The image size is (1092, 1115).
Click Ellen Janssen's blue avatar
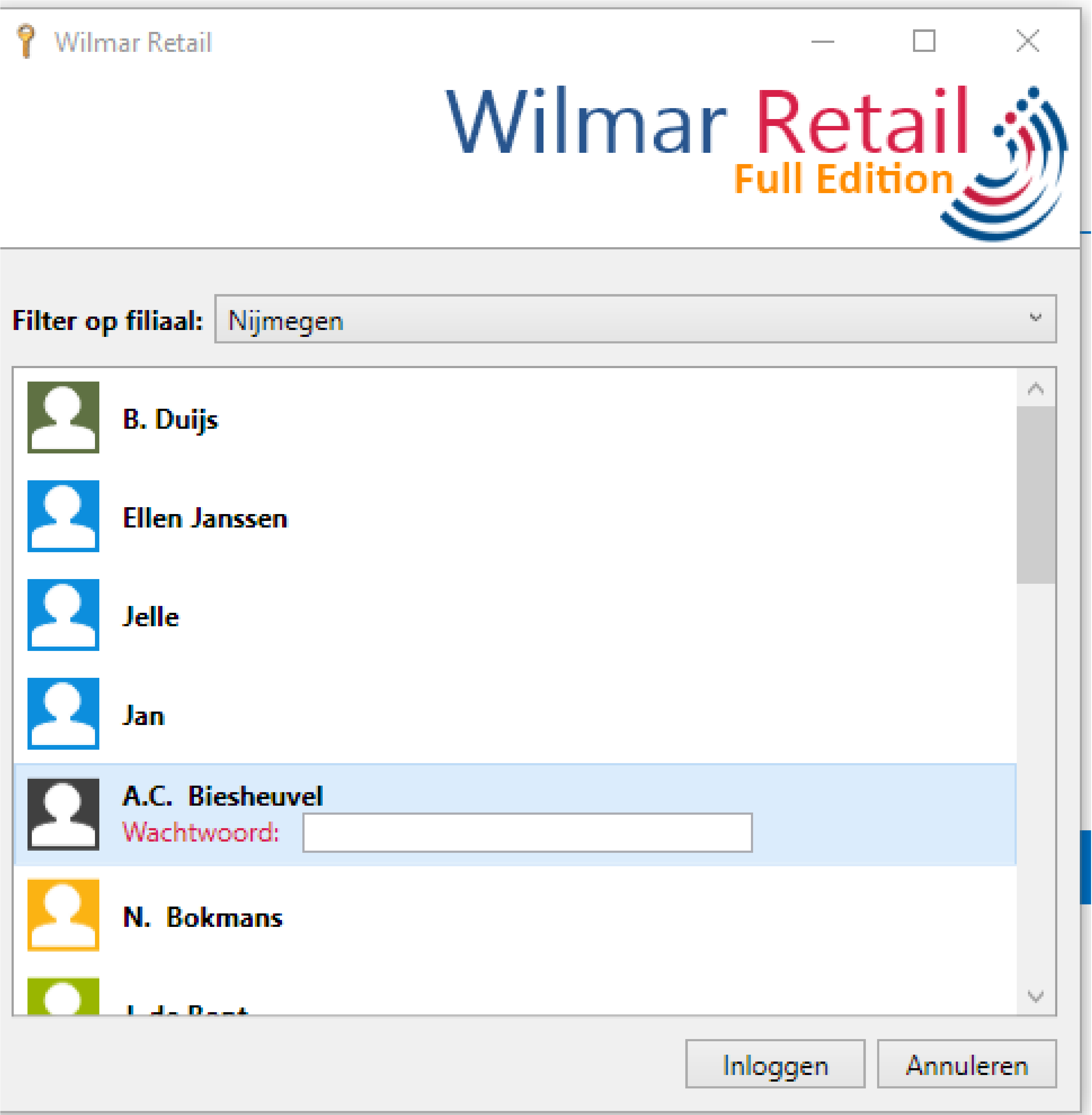click(63, 516)
